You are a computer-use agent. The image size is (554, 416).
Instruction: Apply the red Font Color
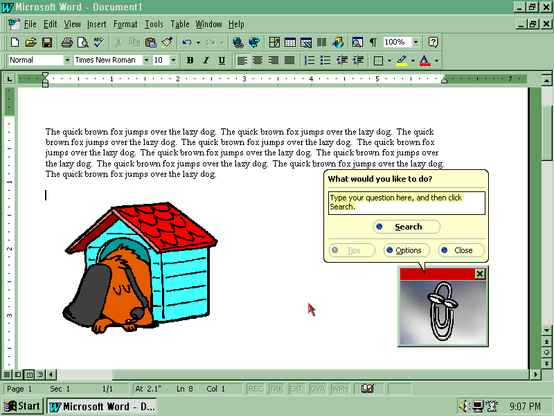coord(425,60)
